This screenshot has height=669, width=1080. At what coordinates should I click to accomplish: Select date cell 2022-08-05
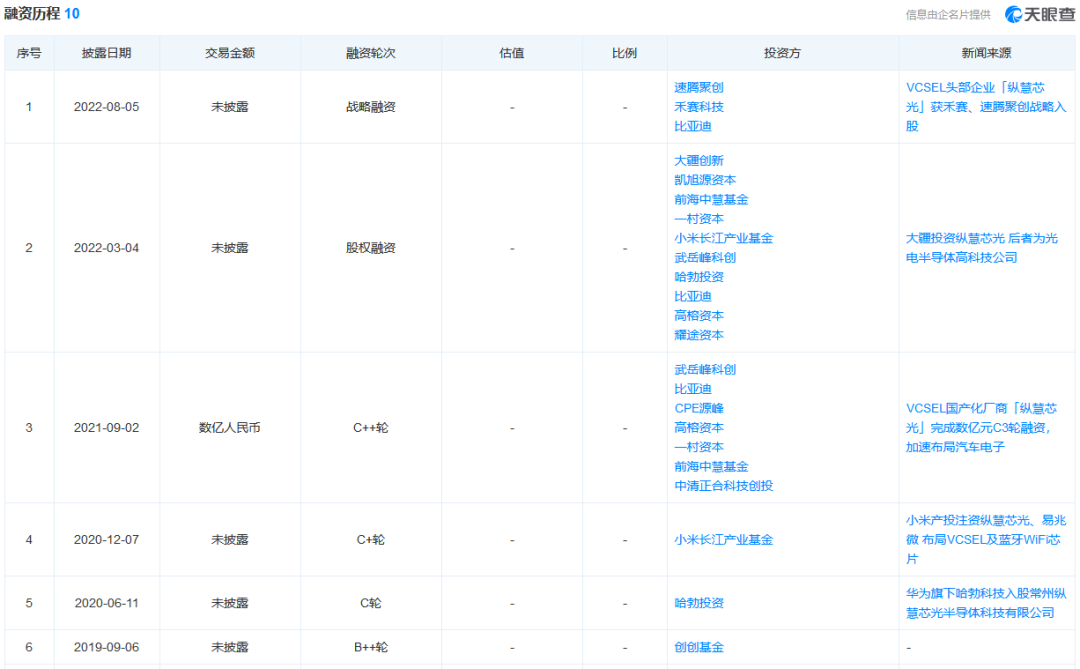coord(106,107)
